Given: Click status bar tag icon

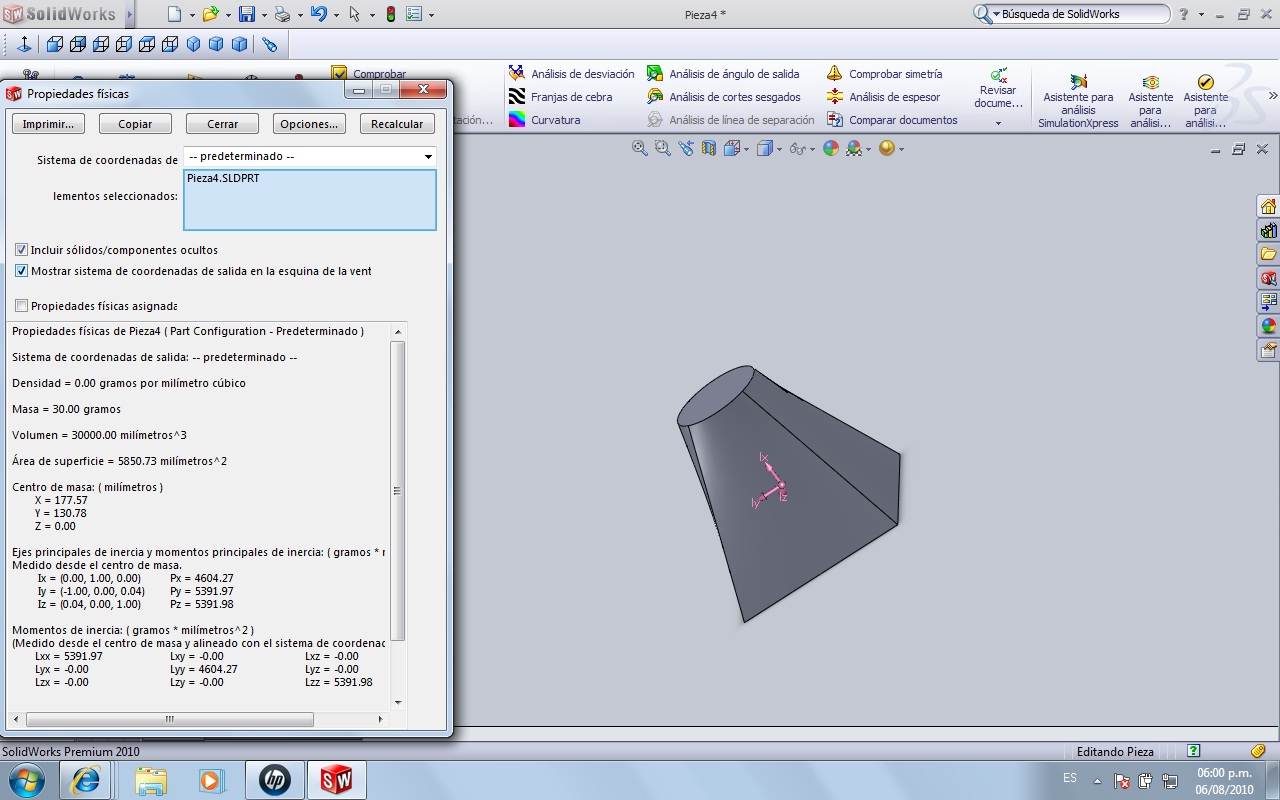Looking at the screenshot, I should [x=1258, y=751].
